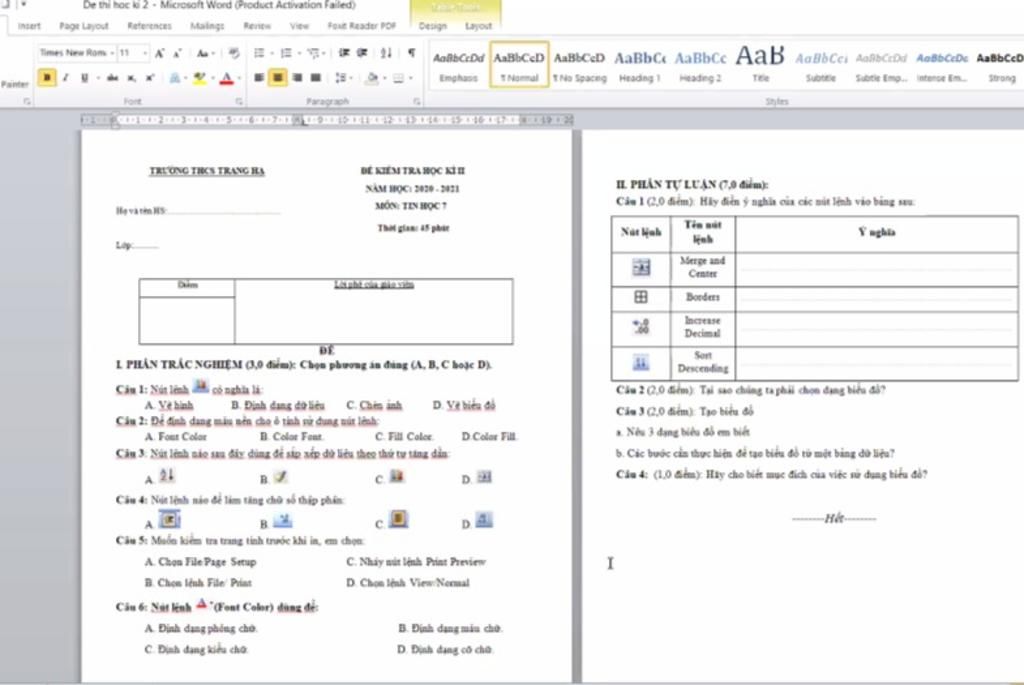This screenshot has width=1024, height=685.
Task: Toggle Italic formatting
Action: pyautogui.click(x=65, y=78)
